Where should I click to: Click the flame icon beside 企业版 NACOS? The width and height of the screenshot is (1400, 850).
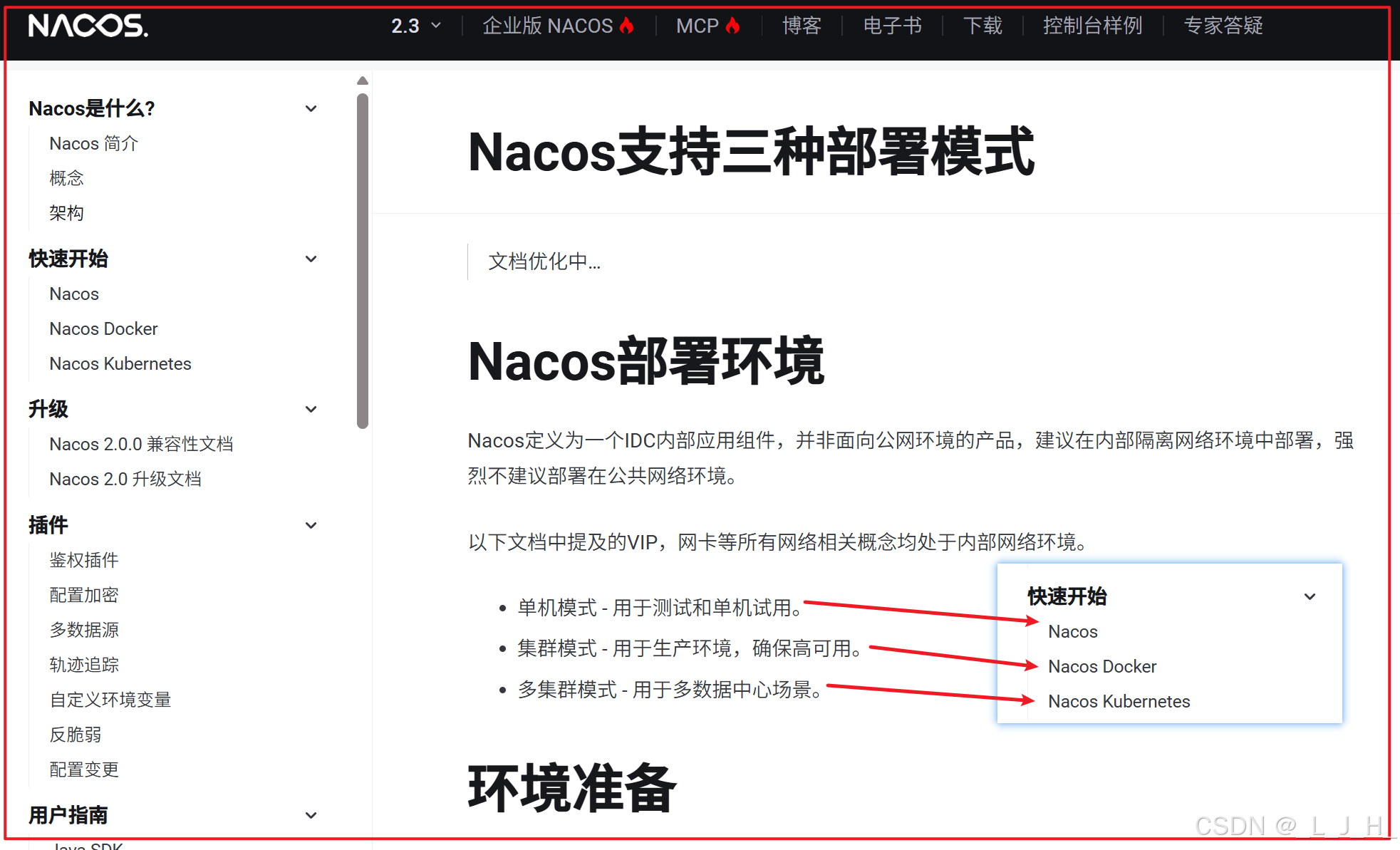[627, 26]
